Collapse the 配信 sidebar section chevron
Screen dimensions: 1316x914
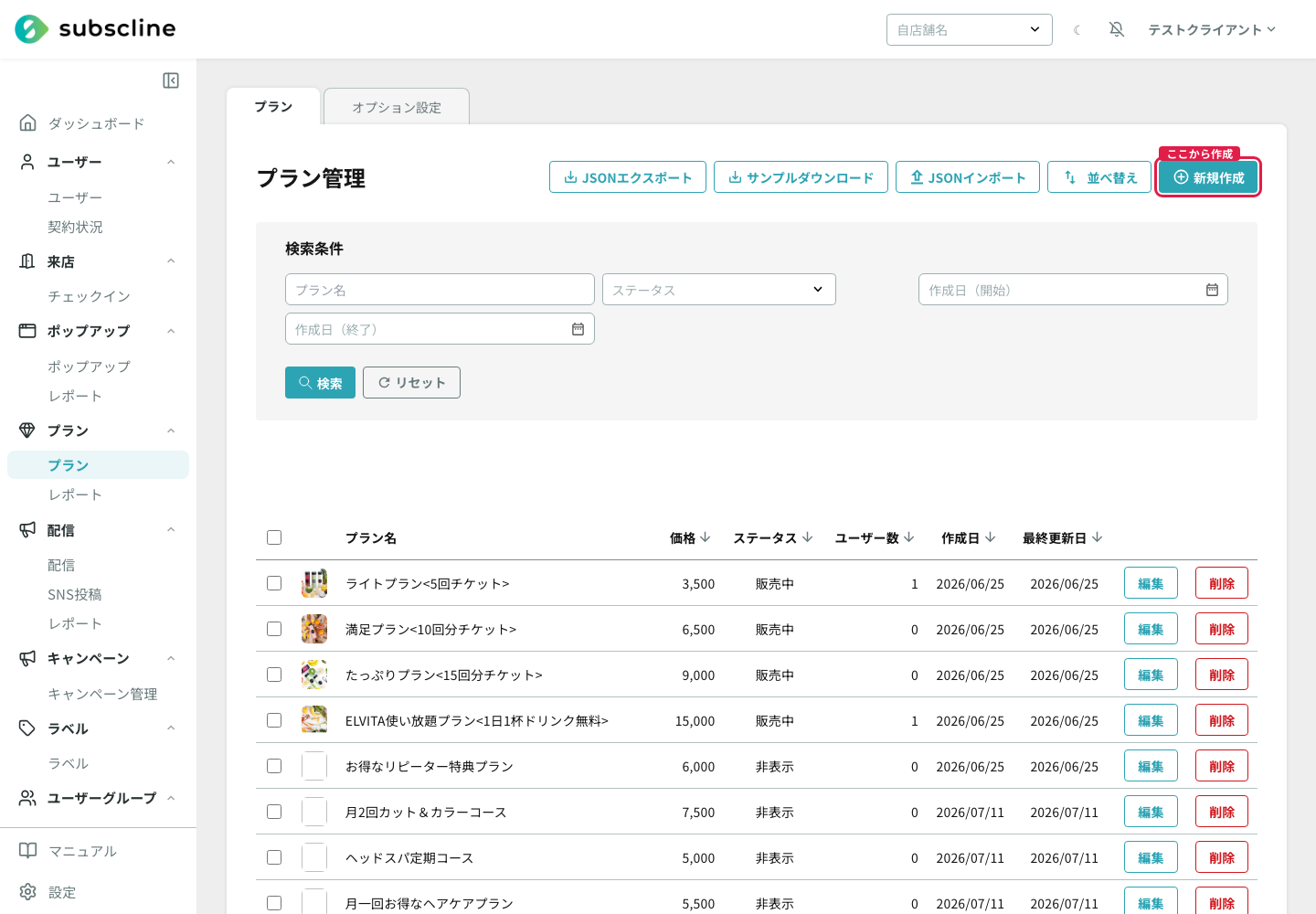point(171,530)
